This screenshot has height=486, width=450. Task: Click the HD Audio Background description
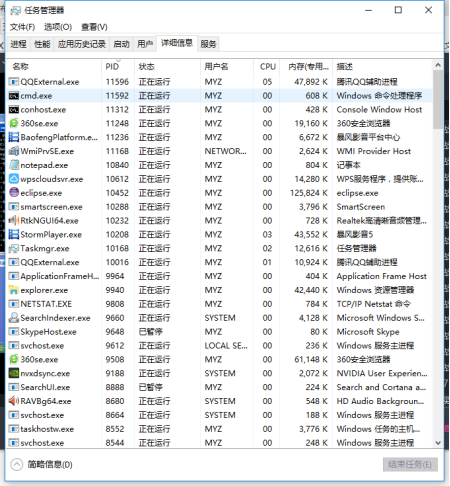[380, 401]
